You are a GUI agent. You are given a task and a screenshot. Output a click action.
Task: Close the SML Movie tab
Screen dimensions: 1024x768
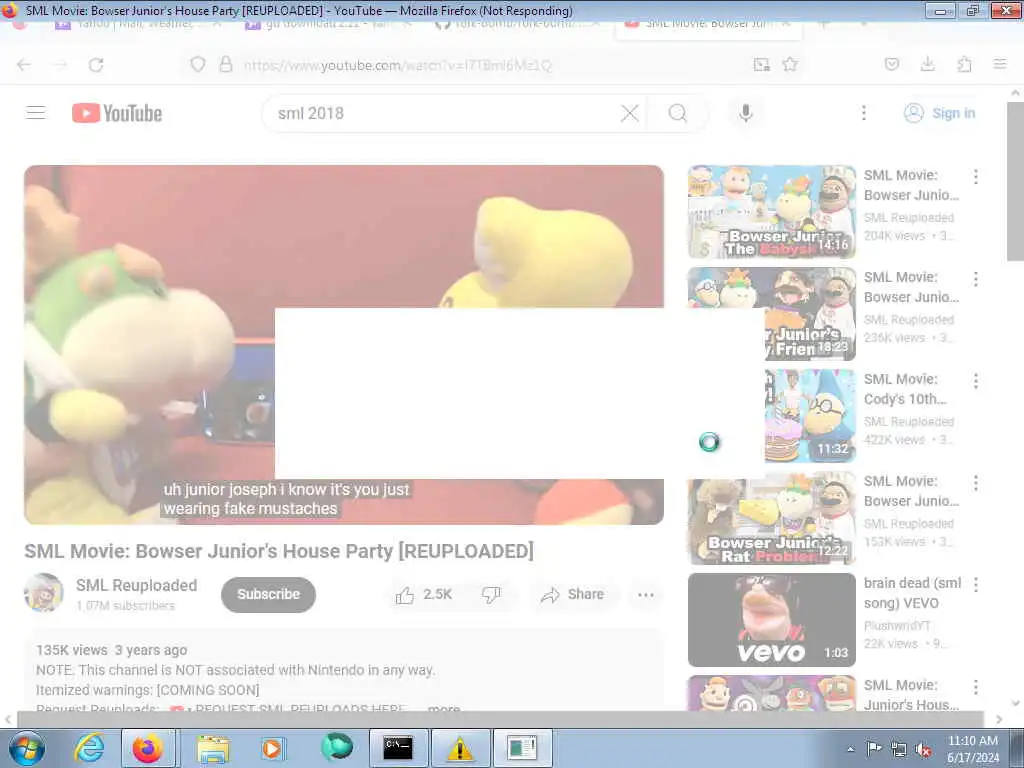click(x=786, y=24)
